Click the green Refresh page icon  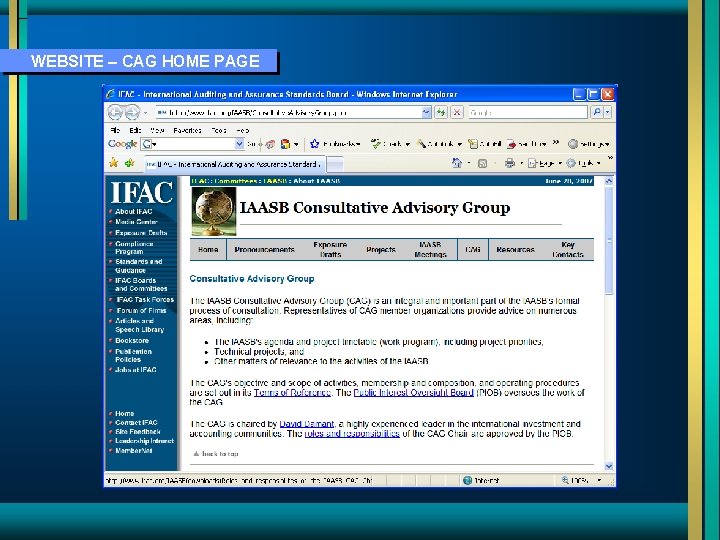click(441, 112)
